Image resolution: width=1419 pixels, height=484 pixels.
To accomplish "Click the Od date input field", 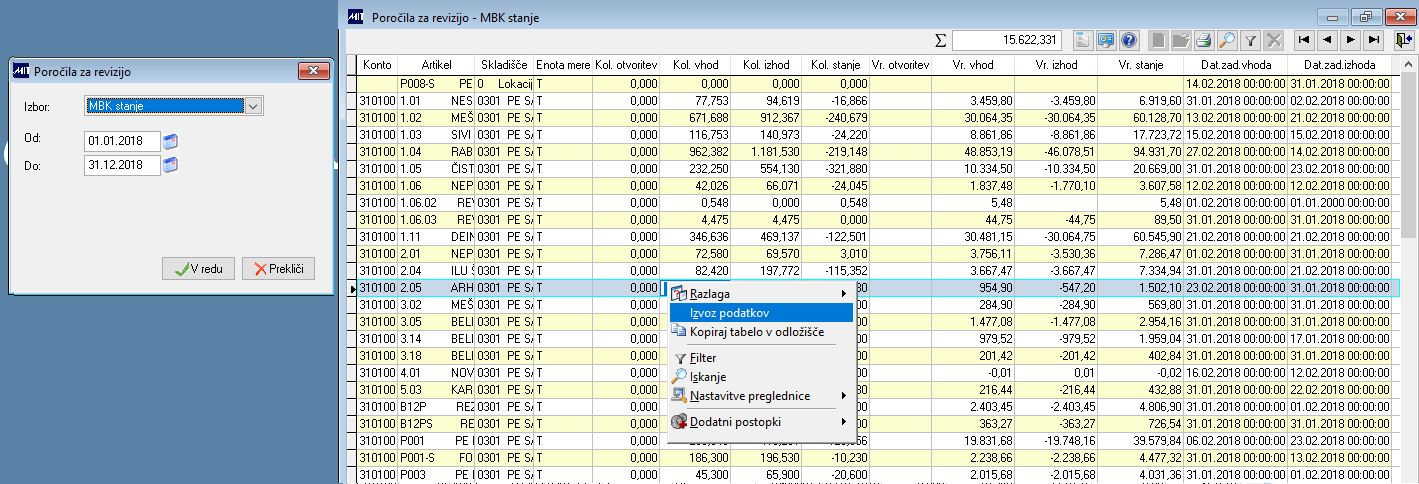I will 122,141.
